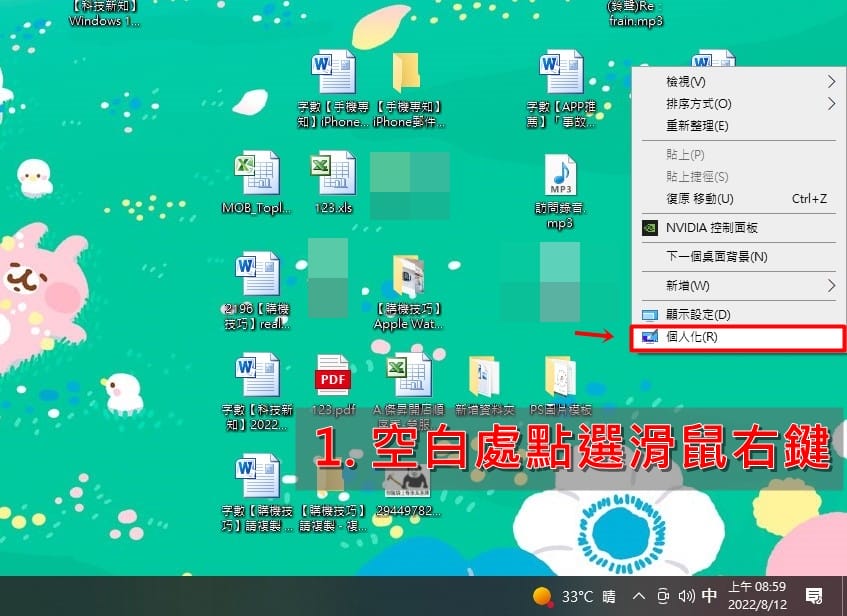This screenshot has height=616, width=847.
Task: Expand the 排序方式(O) submenu
Action: (739, 103)
